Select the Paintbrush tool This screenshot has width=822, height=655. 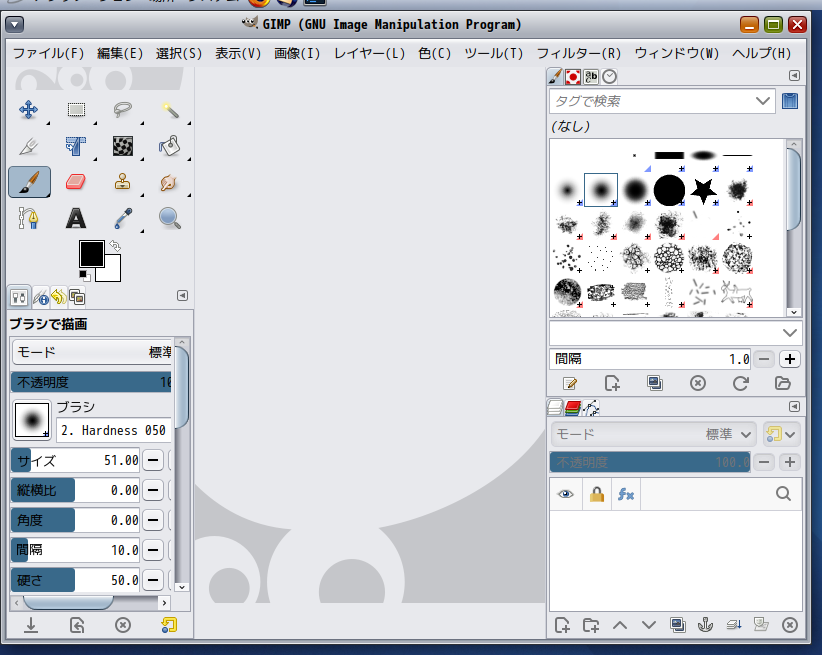29,182
